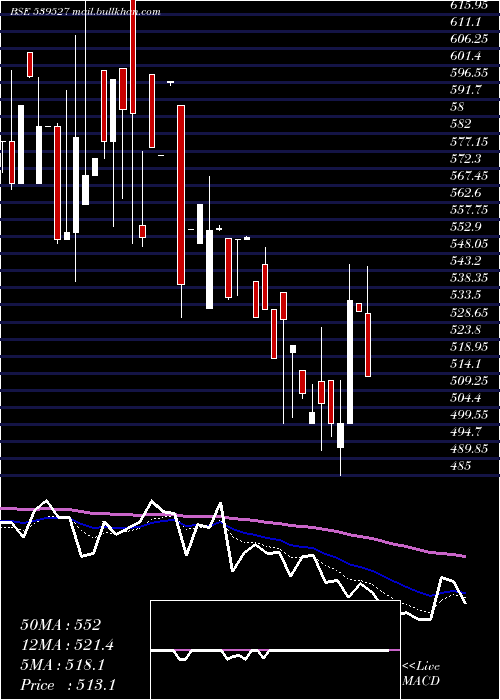
Task: Click the 12MA : 521.4 readout
Action: click(67, 645)
